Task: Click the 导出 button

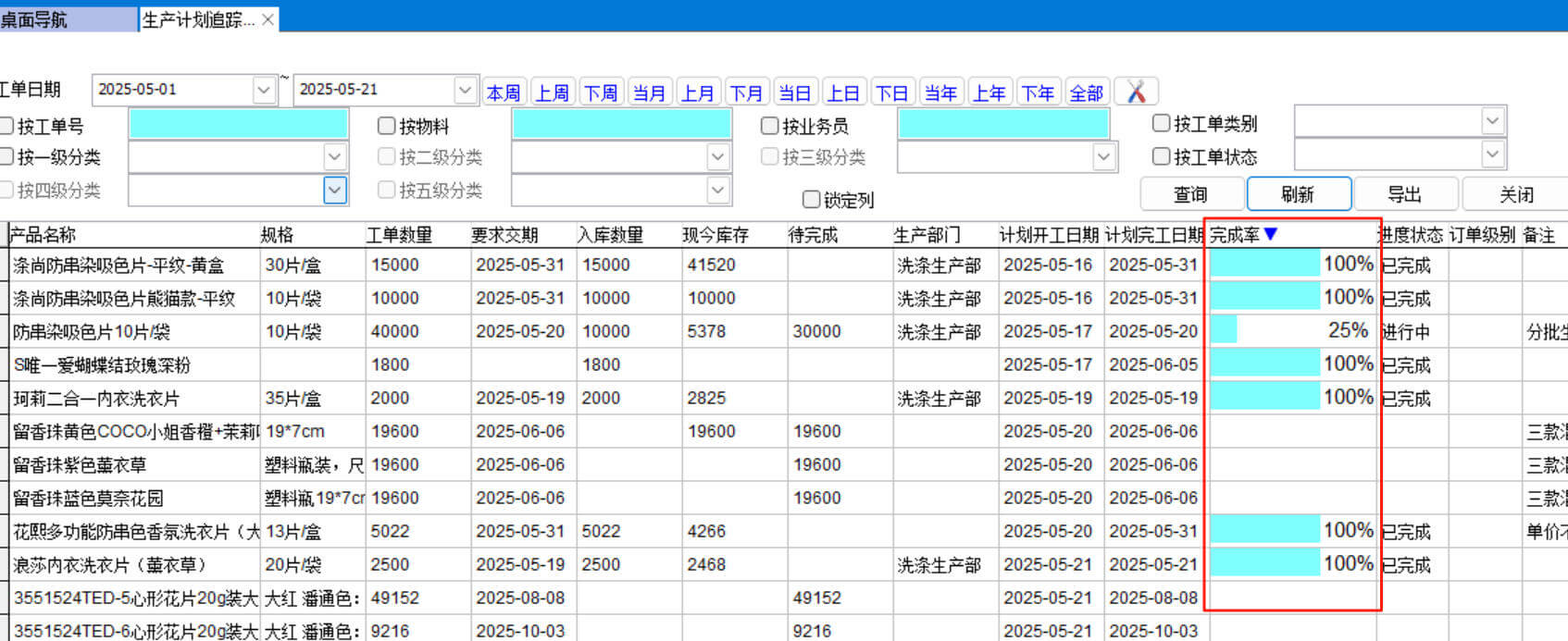Action: [x=1404, y=194]
